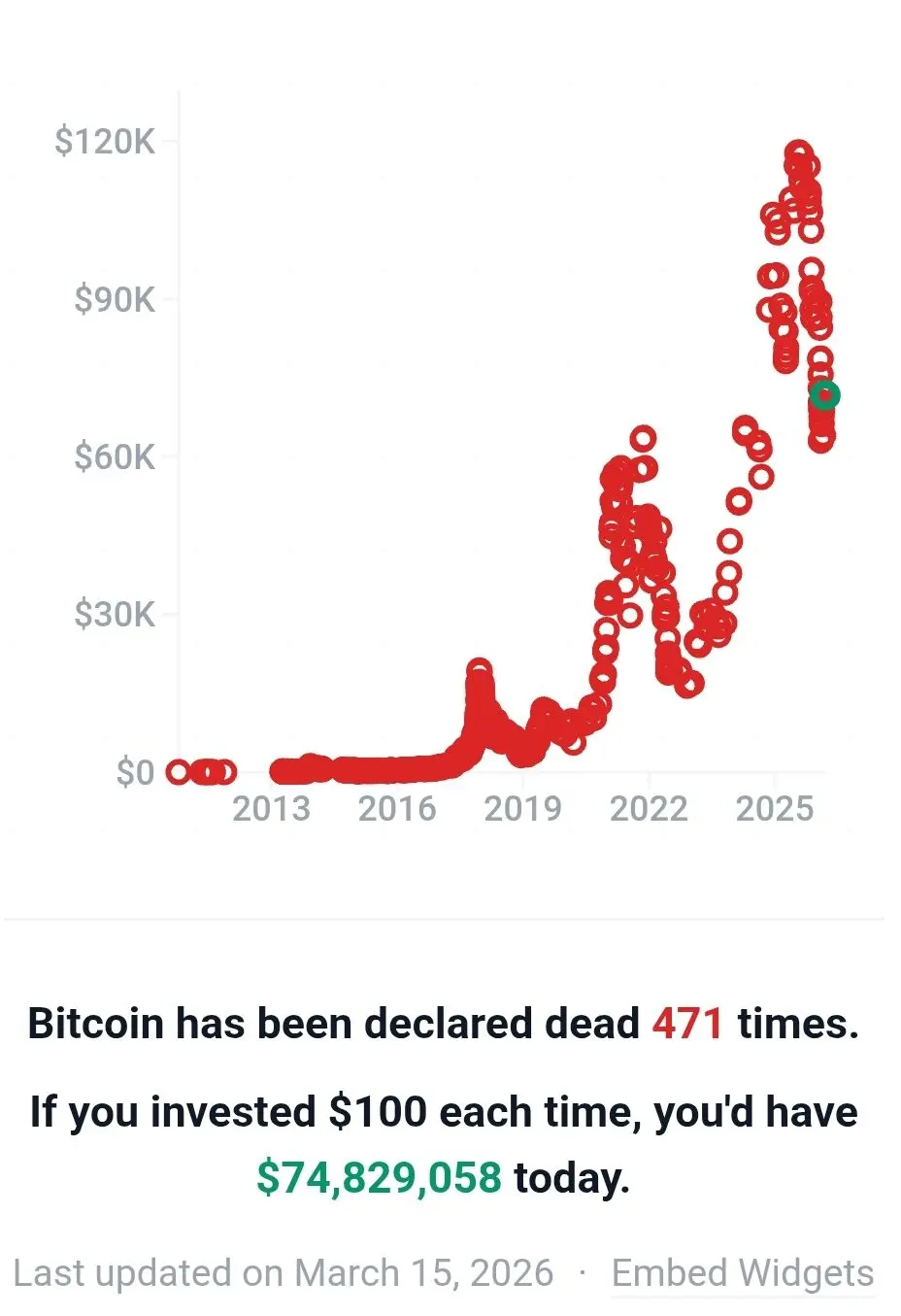
Task: Click the 2013 x-axis label
Action: click(x=271, y=808)
